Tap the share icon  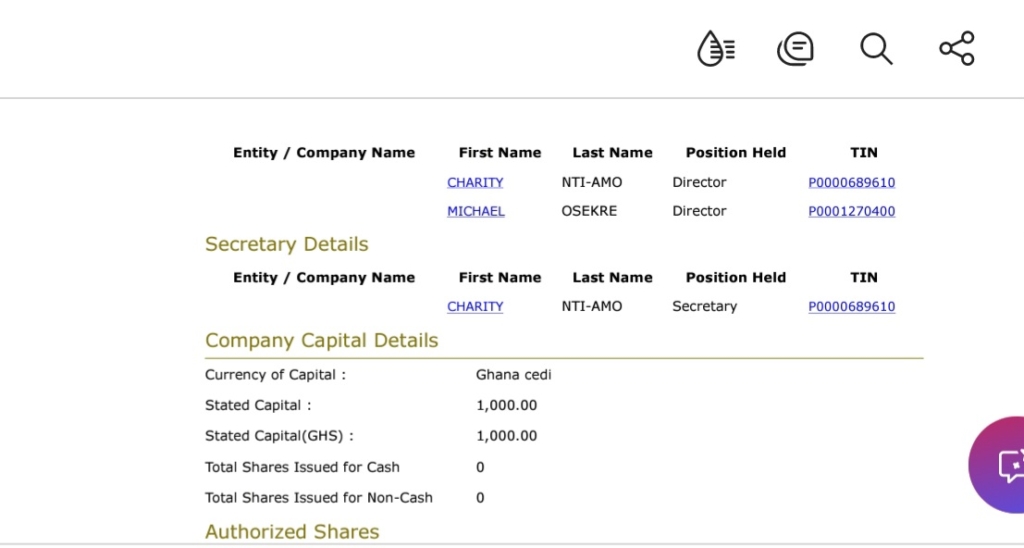click(x=956, y=48)
